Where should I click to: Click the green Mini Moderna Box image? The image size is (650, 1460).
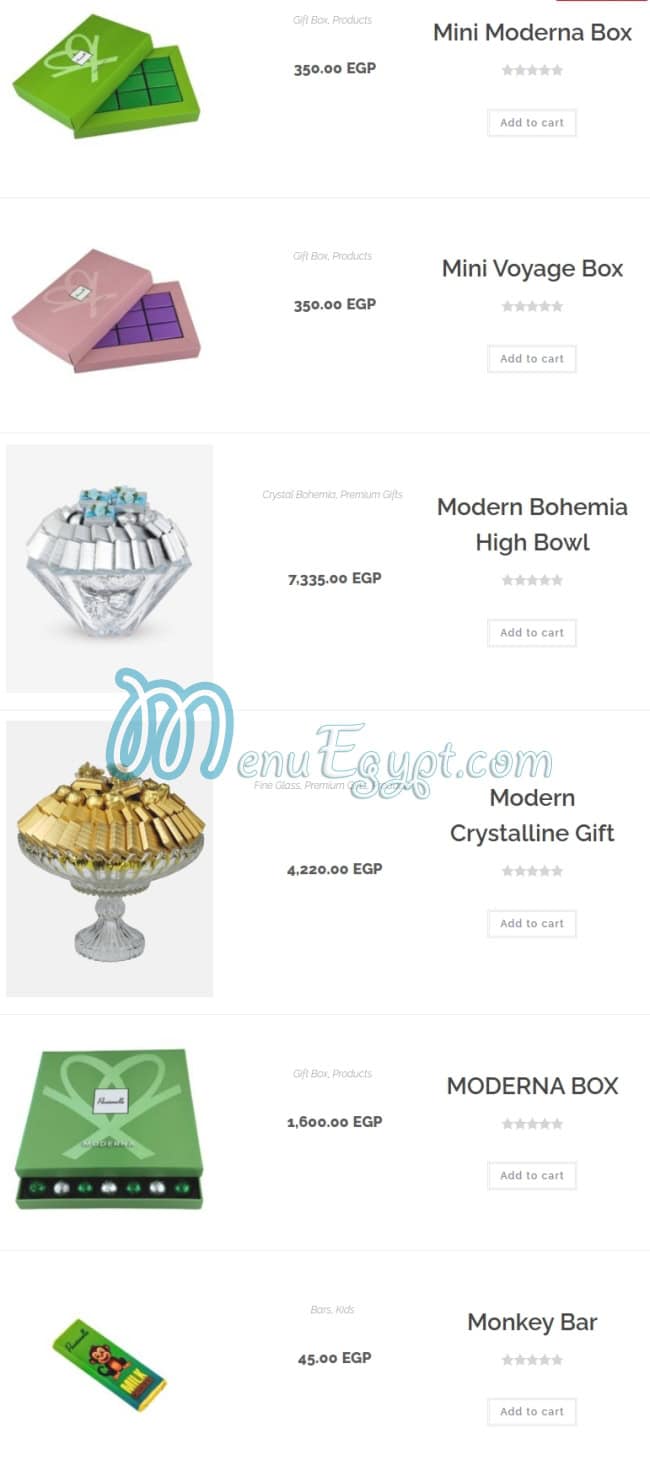(106, 76)
